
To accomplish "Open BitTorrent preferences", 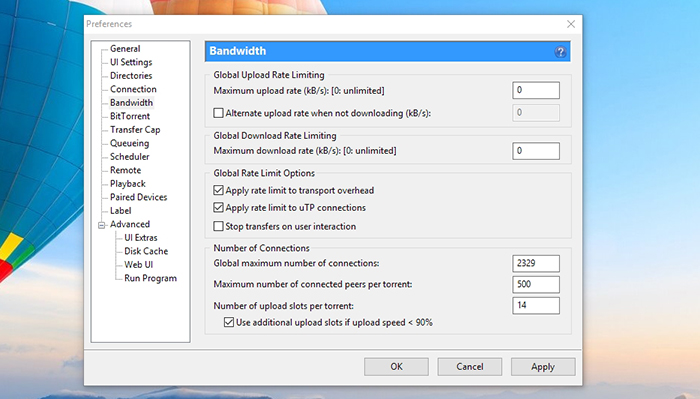I will tap(130, 116).
